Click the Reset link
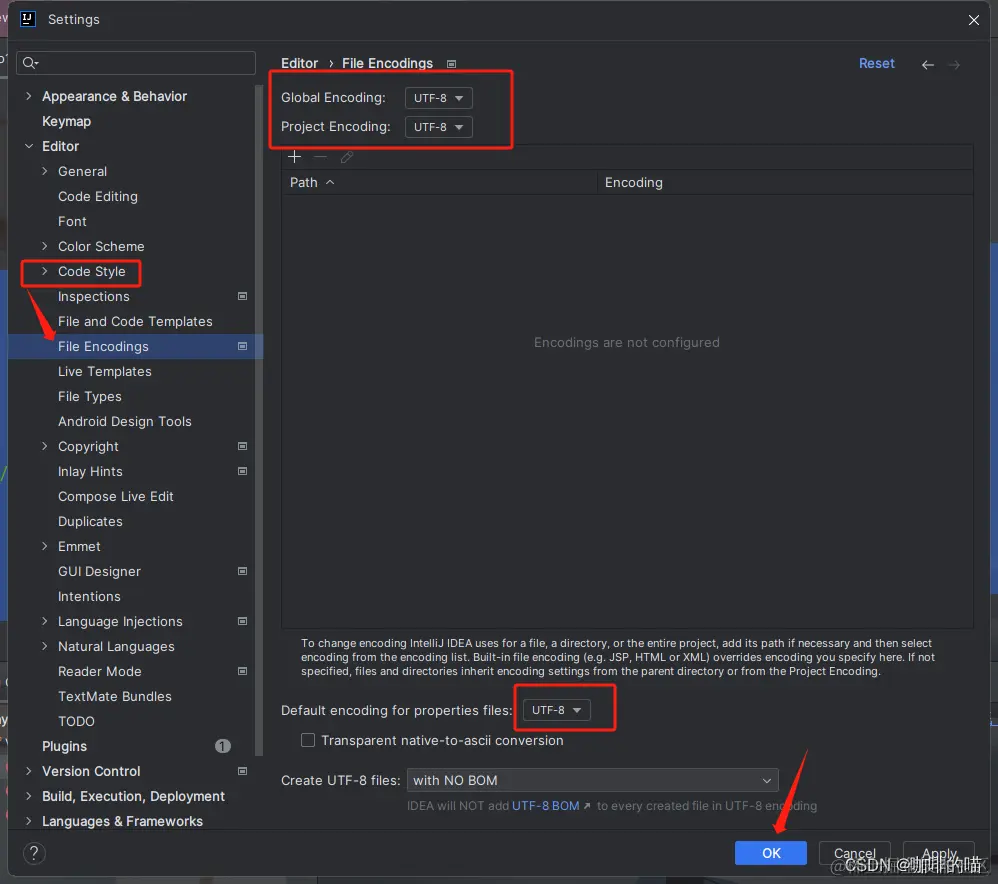Screen dimensions: 998x884 tap(876, 63)
